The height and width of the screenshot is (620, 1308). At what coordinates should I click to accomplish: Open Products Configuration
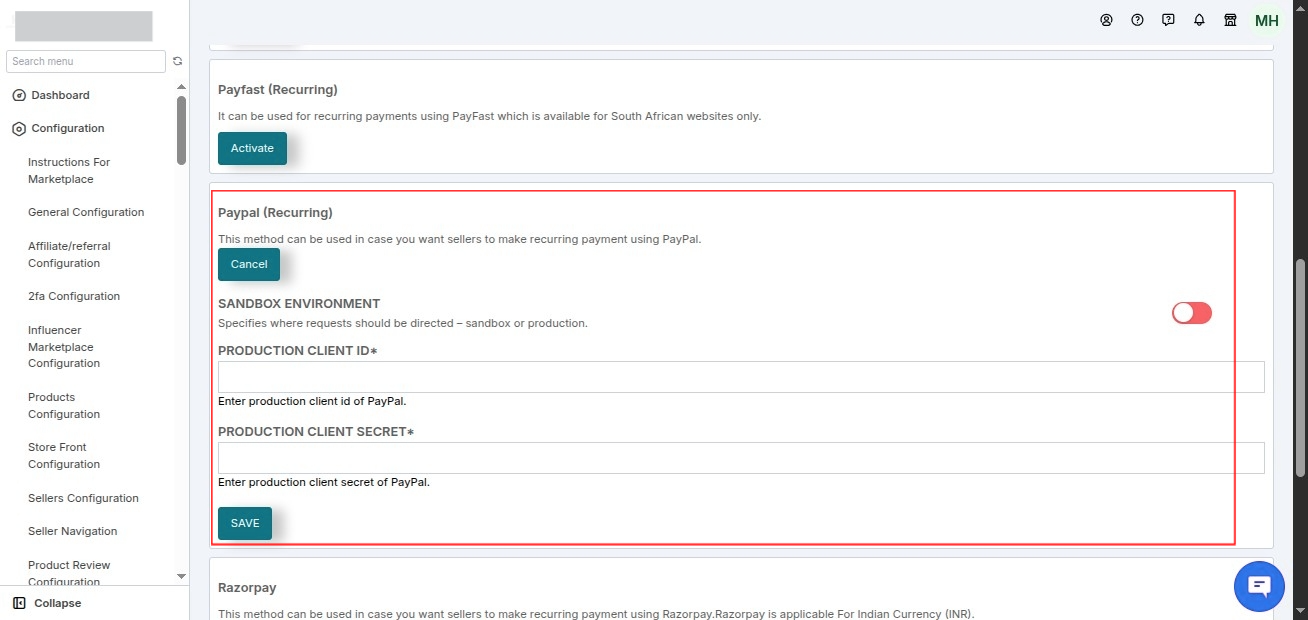coord(64,406)
